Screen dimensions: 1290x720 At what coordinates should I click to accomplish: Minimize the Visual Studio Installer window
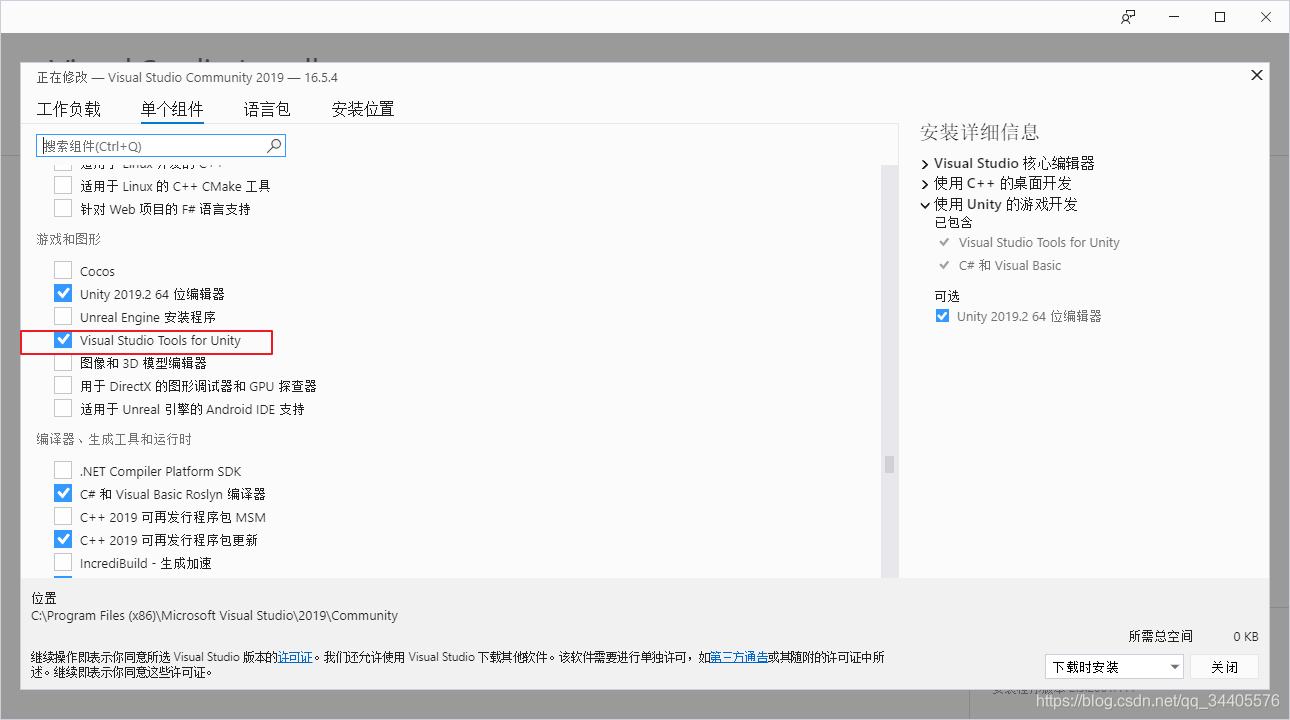click(1174, 17)
